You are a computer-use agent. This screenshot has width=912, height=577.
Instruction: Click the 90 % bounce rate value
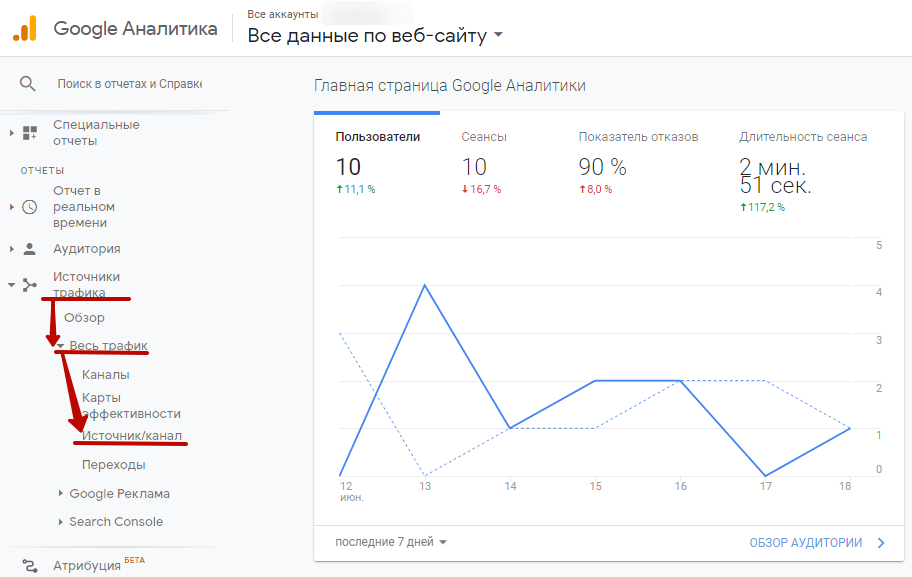[602, 167]
